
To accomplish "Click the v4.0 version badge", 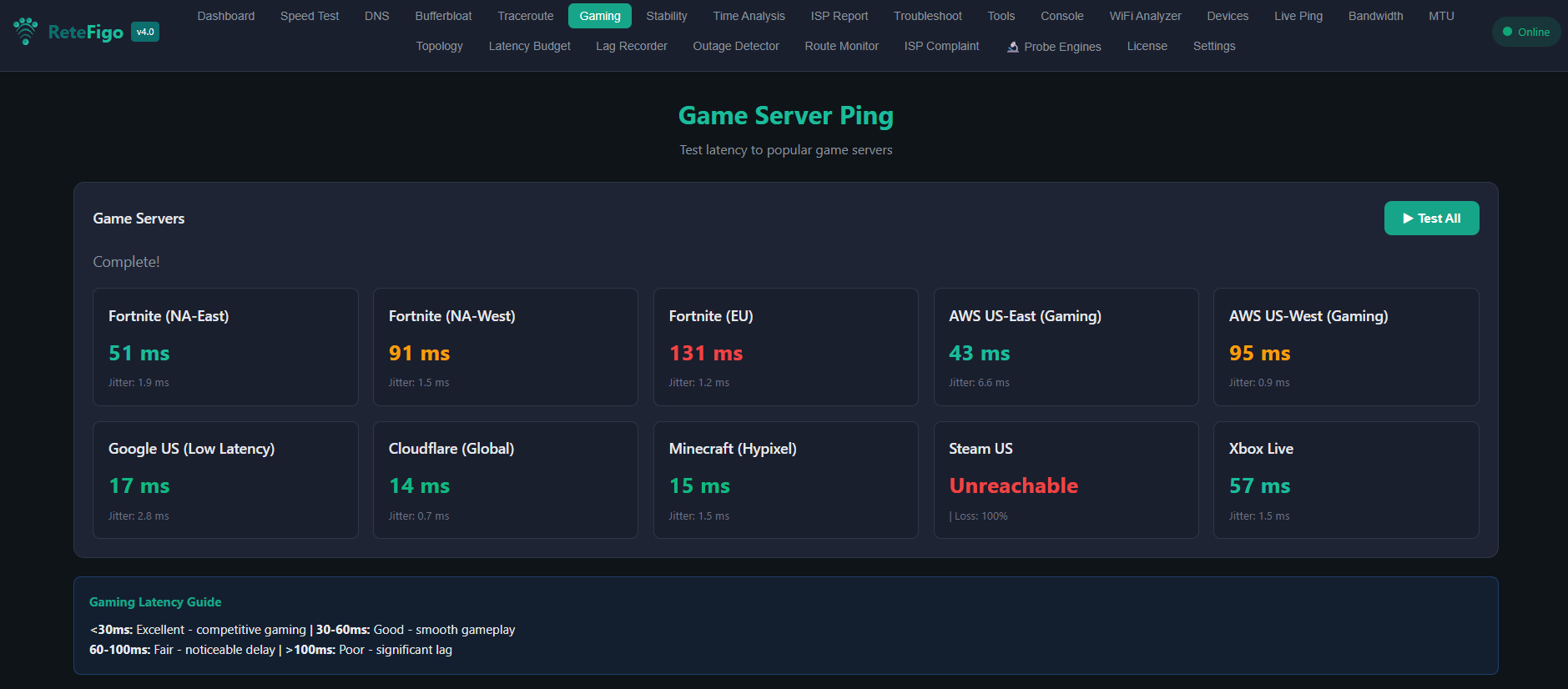I will click(145, 32).
